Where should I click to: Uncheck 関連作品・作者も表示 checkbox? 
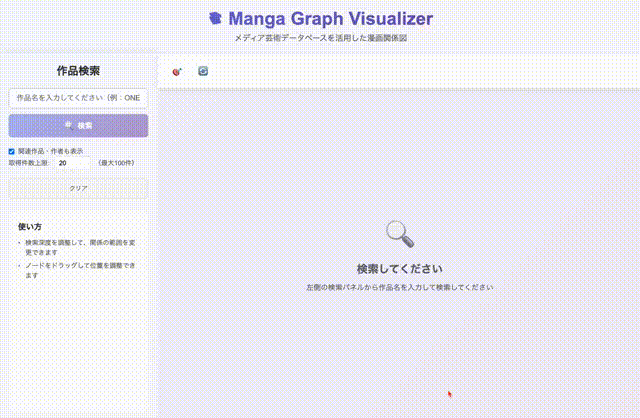(11, 151)
